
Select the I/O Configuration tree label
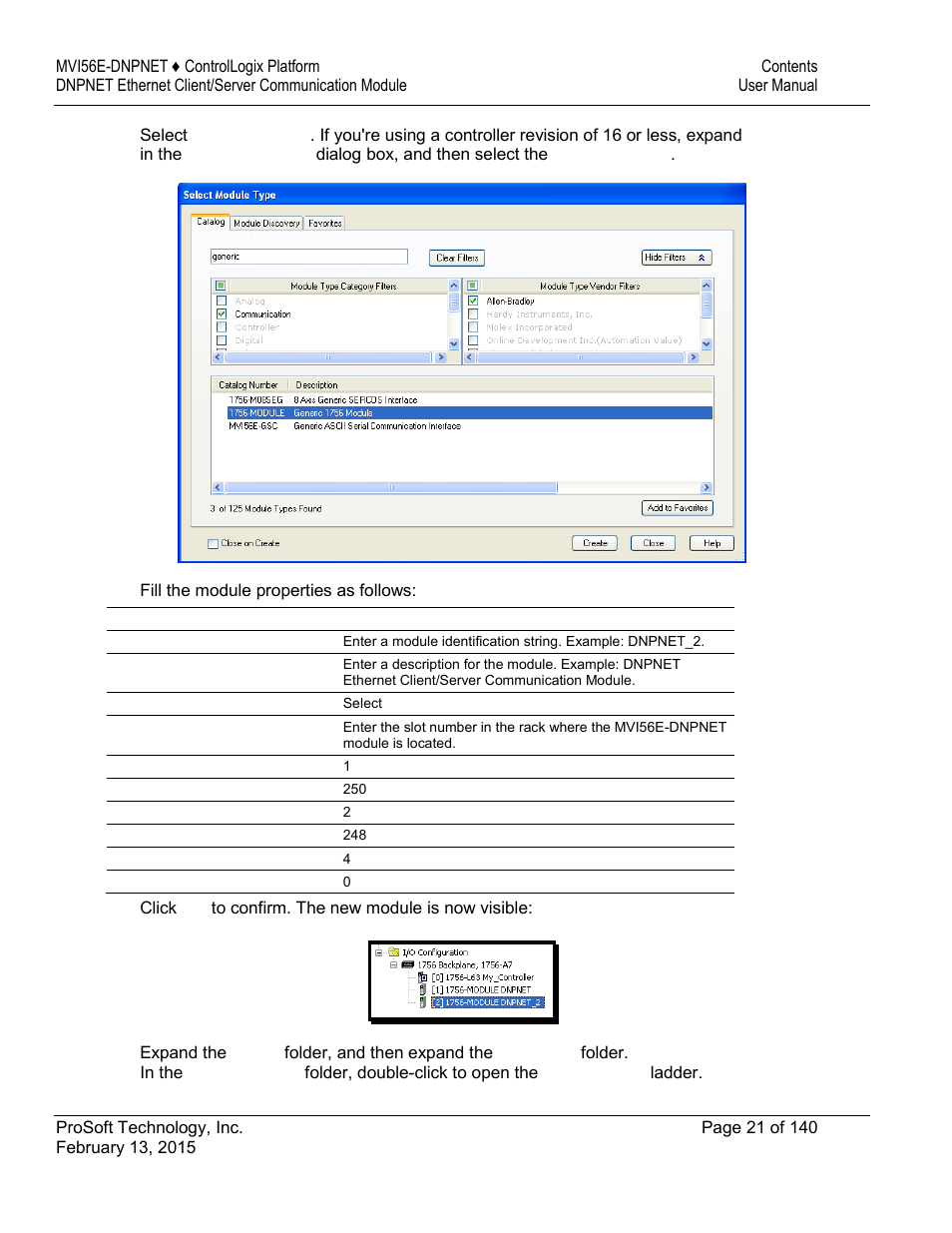435,952
